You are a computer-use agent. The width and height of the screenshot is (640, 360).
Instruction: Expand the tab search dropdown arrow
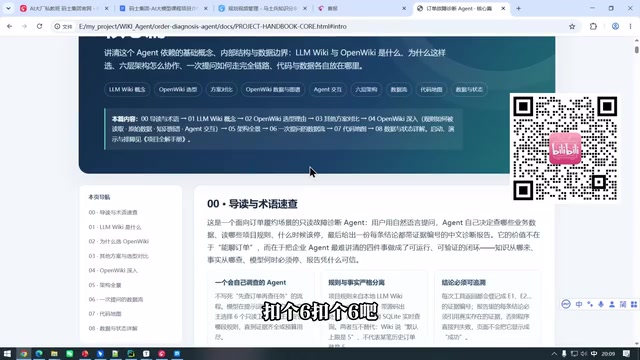click(8, 8)
